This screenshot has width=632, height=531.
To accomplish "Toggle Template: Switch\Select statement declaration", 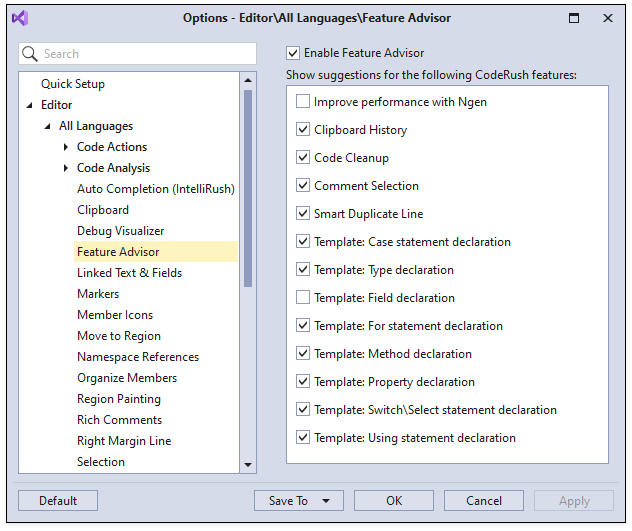I will click(303, 409).
